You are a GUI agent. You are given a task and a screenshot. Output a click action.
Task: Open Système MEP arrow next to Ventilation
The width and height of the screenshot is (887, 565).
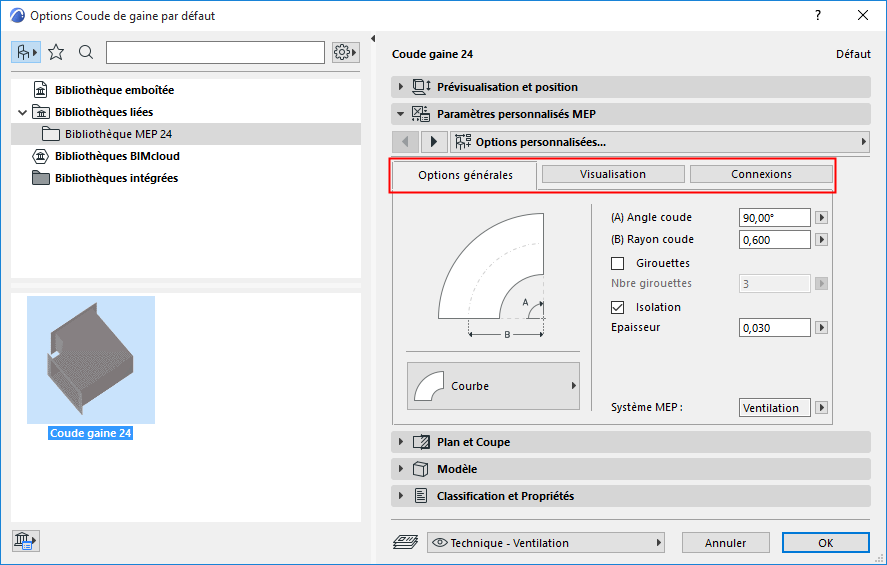pyautogui.click(x=821, y=408)
